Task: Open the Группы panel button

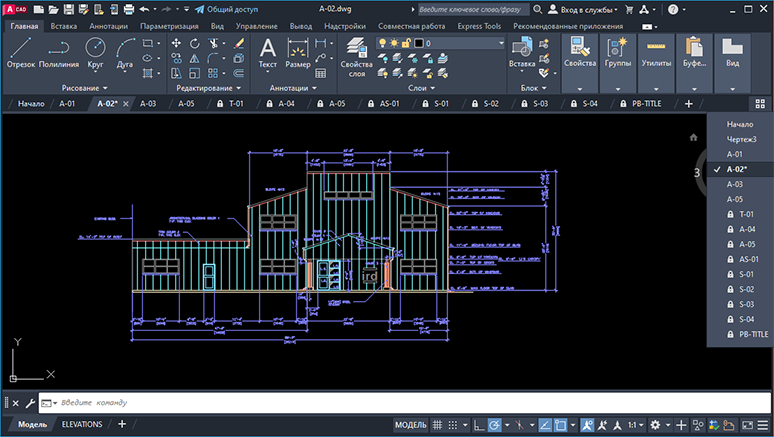Action: (618, 63)
